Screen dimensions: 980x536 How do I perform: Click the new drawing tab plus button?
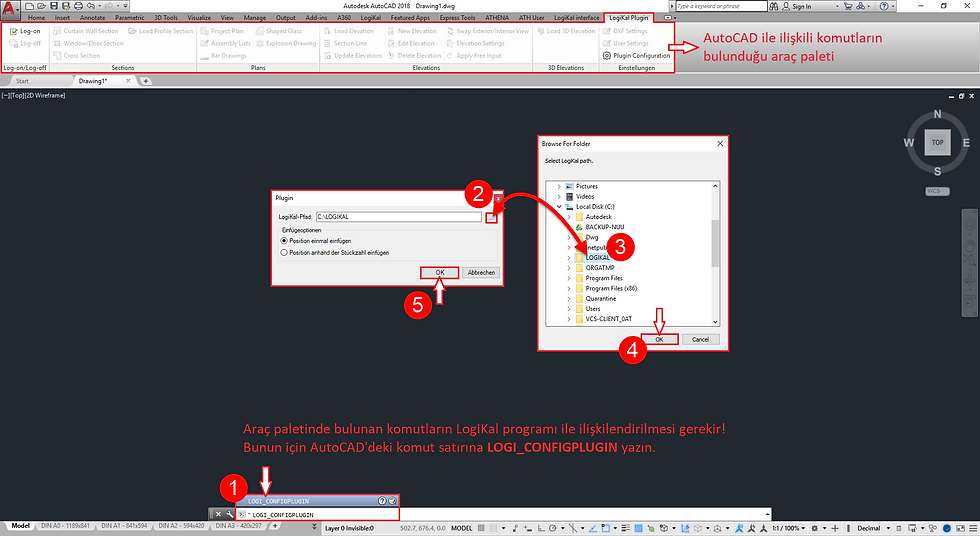146,81
